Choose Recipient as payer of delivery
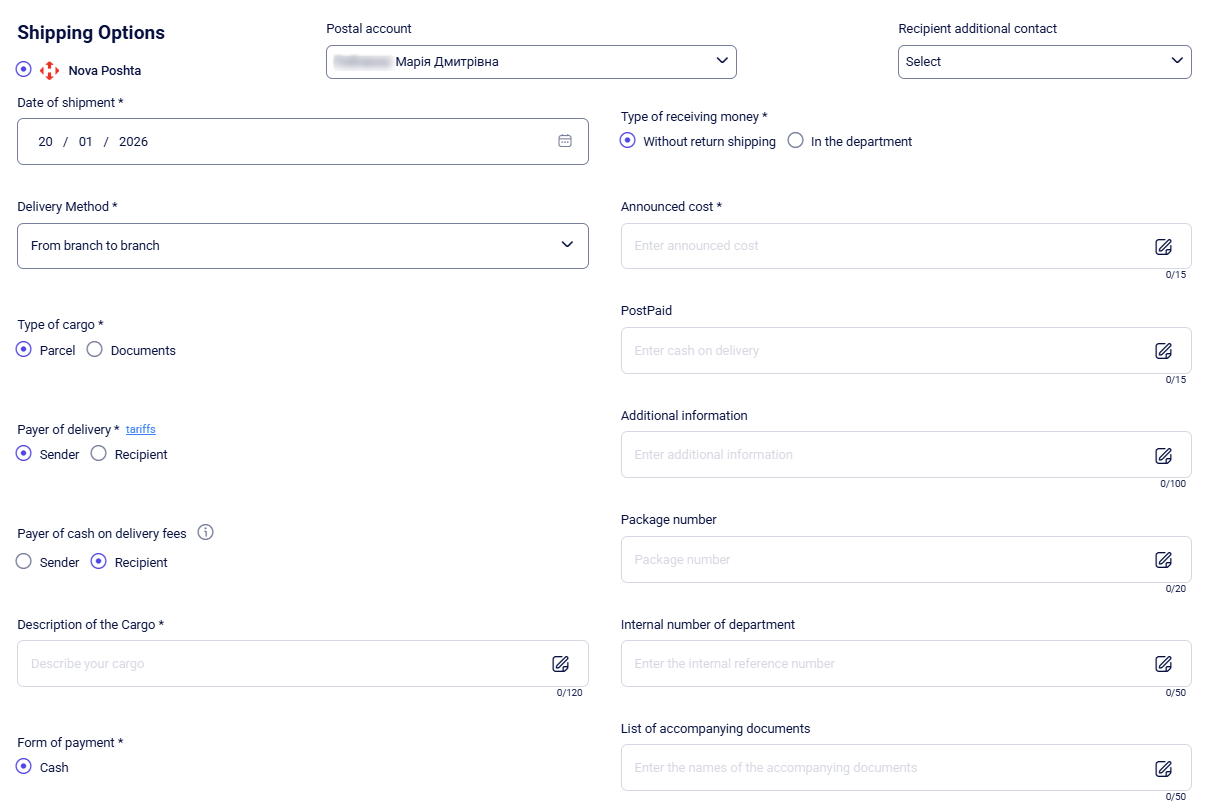 (99, 454)
